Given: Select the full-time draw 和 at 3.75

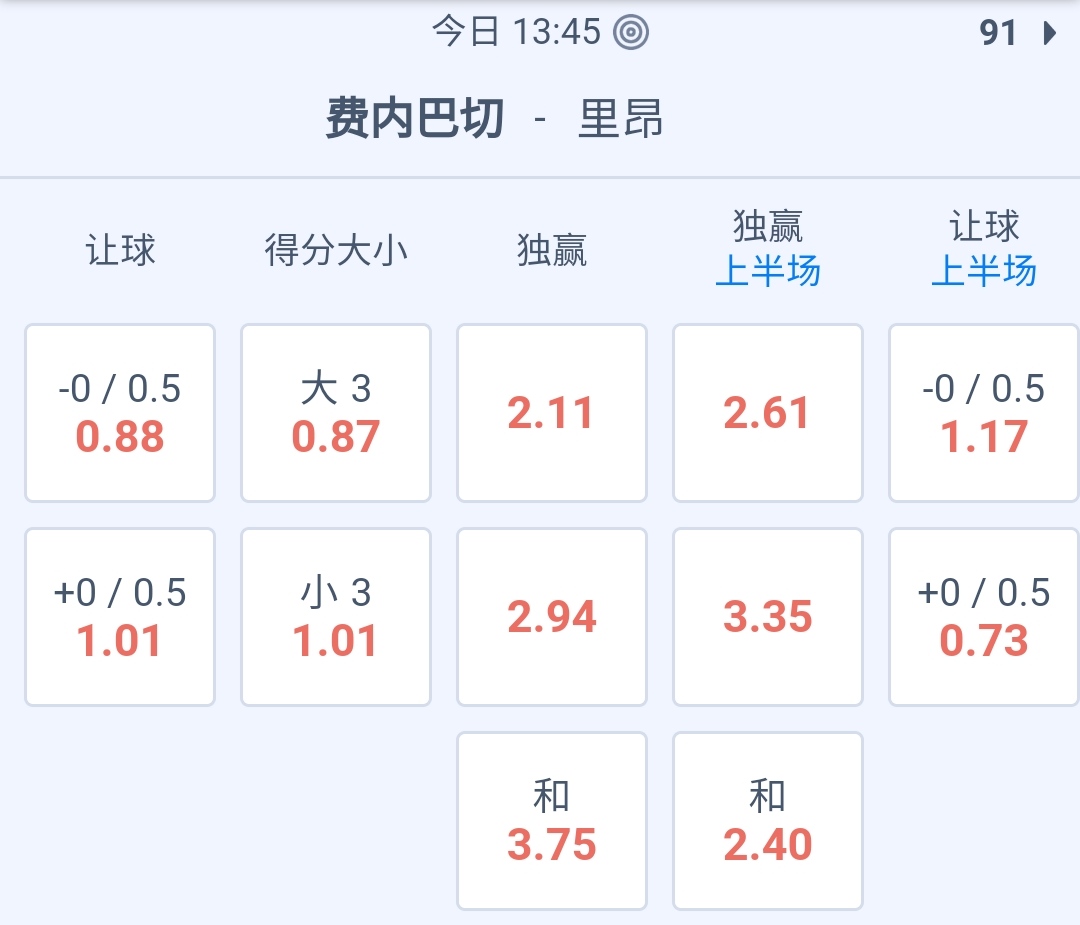Looking at the screenshot, I should click(552, 821).
